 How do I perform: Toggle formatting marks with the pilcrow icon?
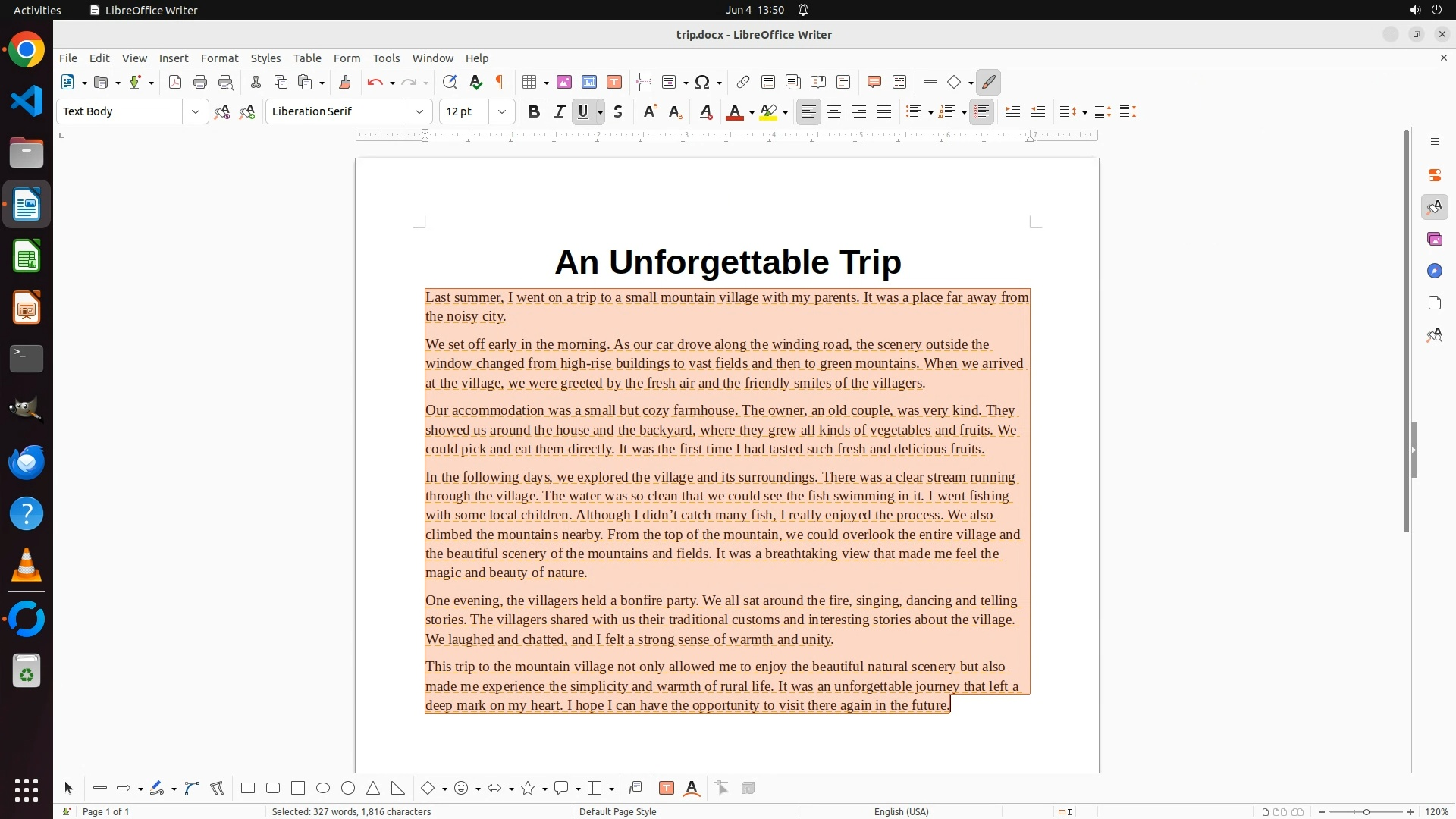pos(500,83)
